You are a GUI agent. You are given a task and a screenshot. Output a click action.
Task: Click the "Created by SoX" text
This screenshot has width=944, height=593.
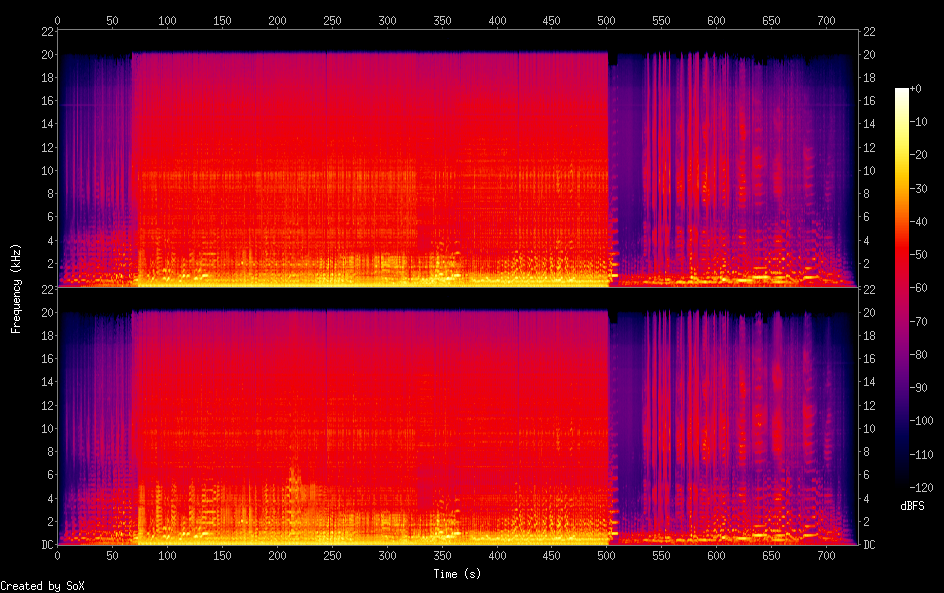35,586
